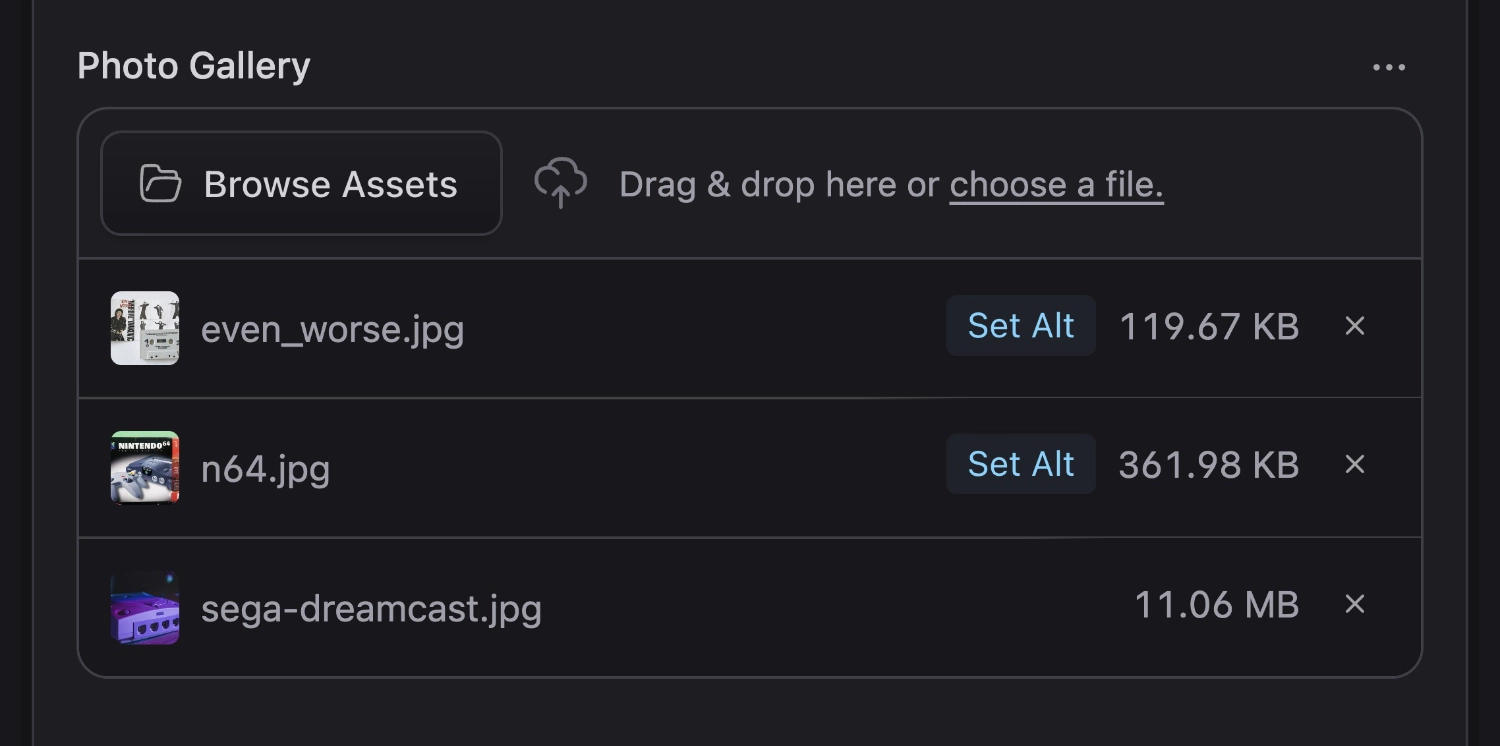Open the Photo Gallery options ellipsis menu
1500x746 pixels.
(1390, 66)
